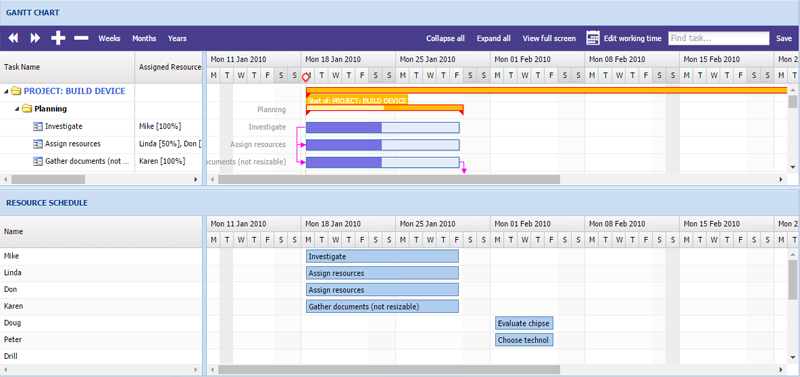Zoom in with the plus icon

click(58, 38)
